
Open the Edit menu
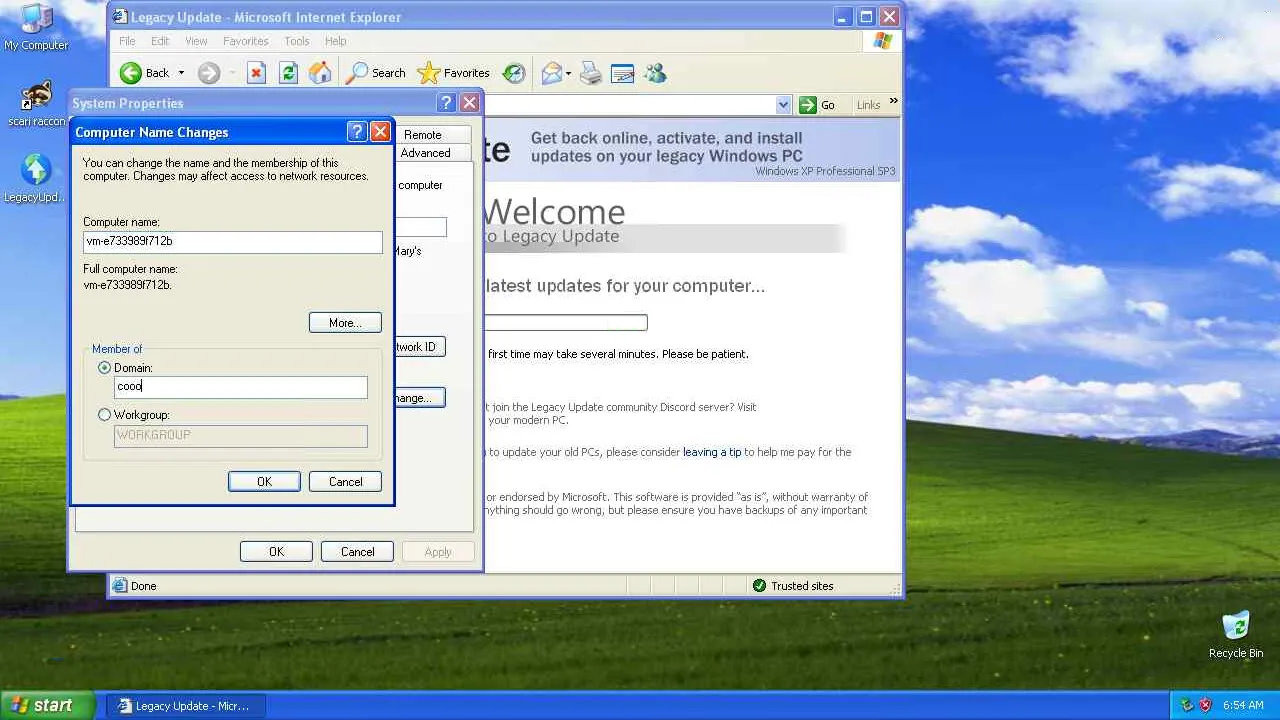(160, 41)
